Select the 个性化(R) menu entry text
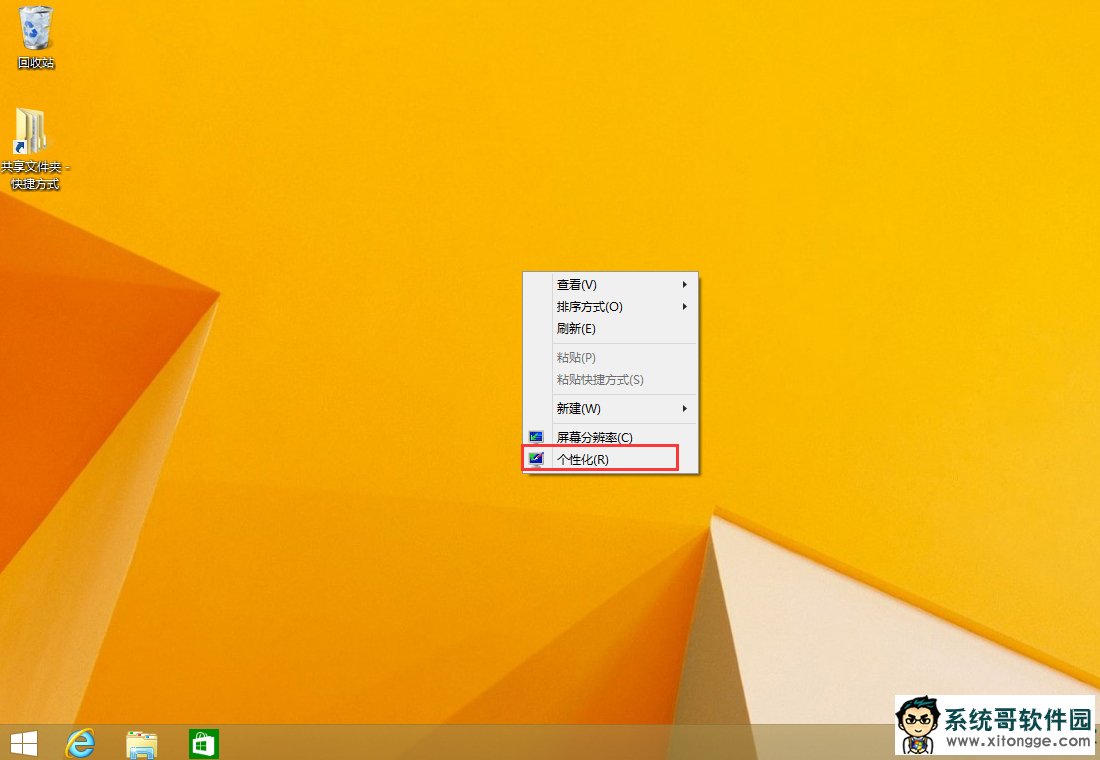The height and width of the screenshot is (760, 1100). pyautogui.click(x=582, y=460)
